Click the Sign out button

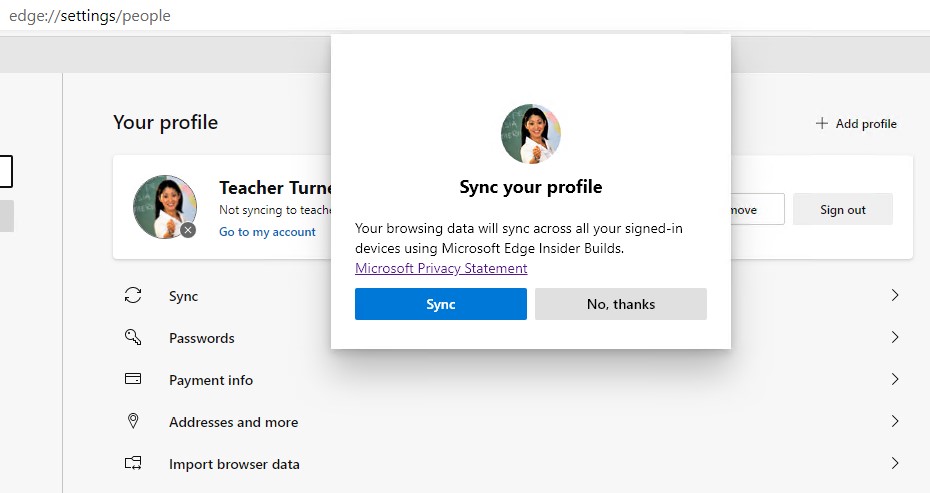(x=843, y=209)
